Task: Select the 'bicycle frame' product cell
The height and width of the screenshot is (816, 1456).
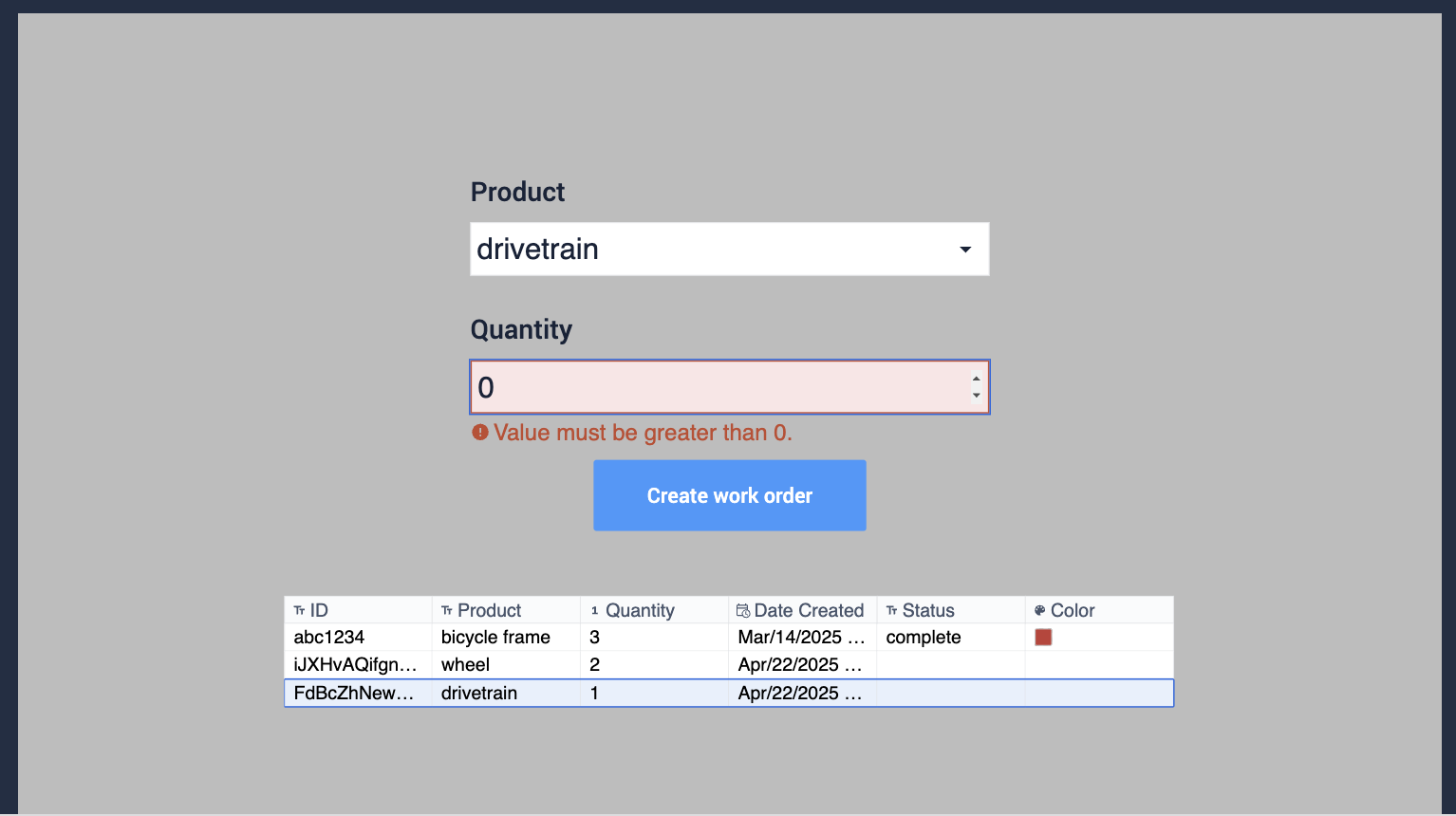Action: [x=506, y=637]
